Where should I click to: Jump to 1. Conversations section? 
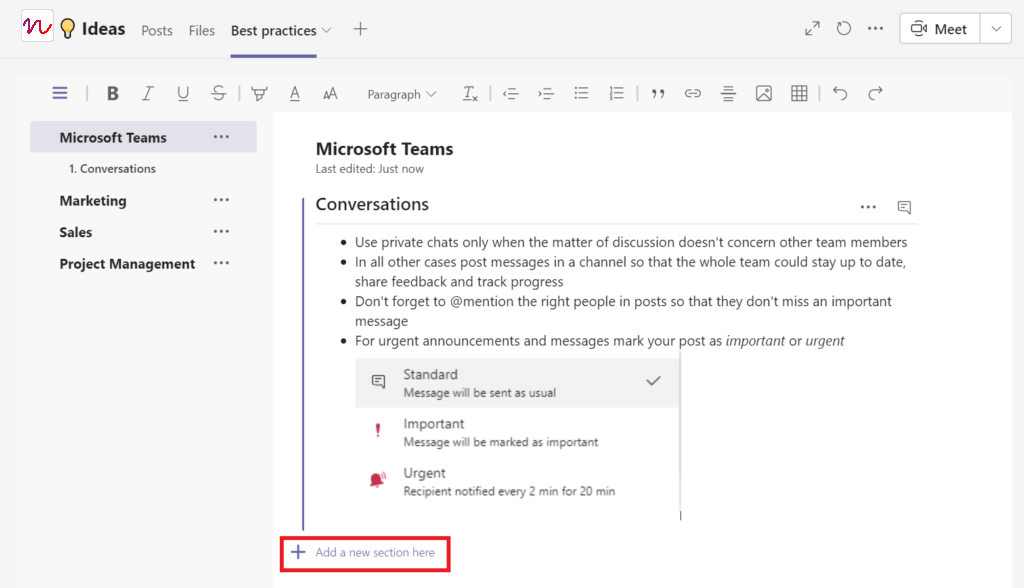[x=112, y=169]
